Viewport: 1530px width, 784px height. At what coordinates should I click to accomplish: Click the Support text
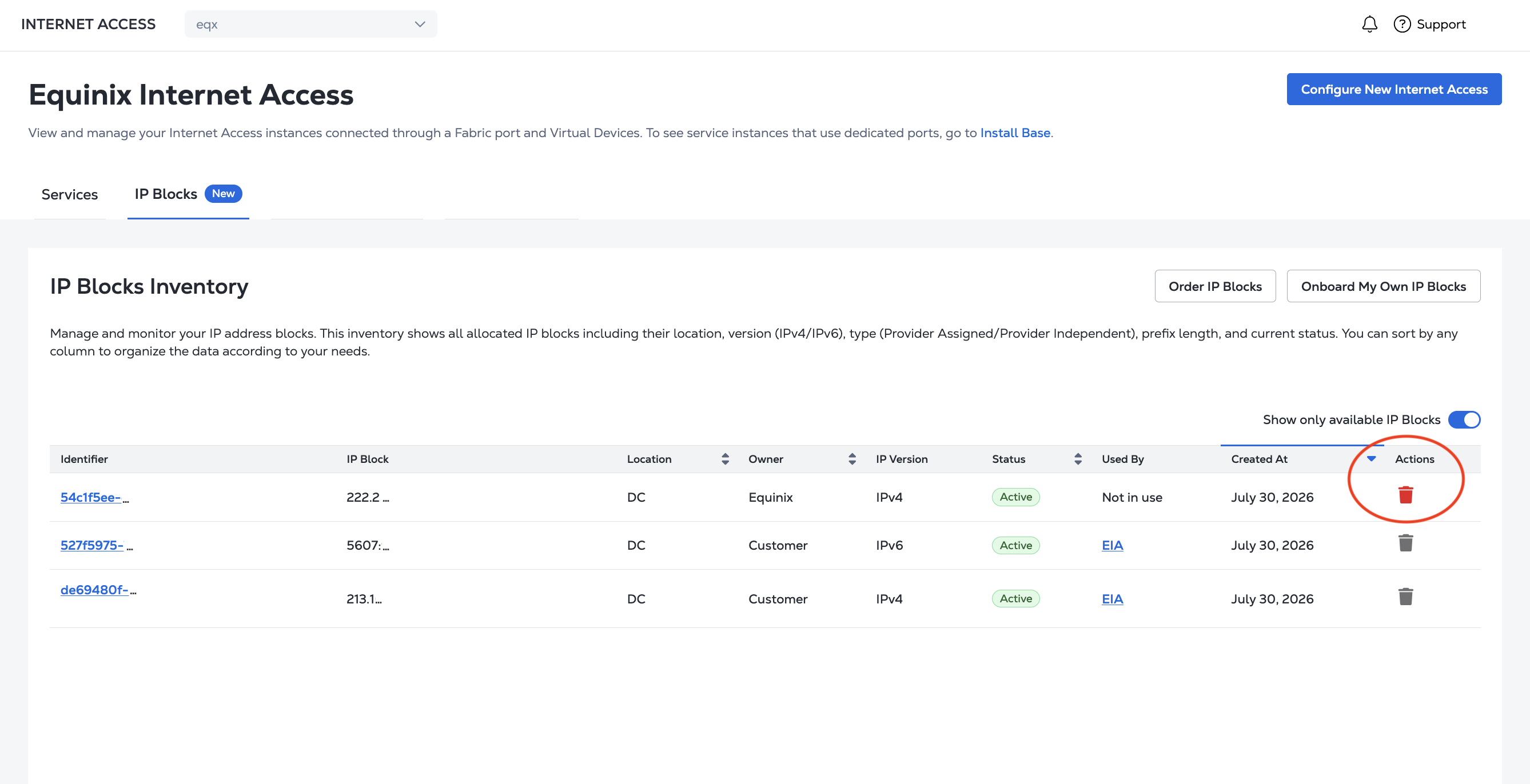pos(1441,25)
